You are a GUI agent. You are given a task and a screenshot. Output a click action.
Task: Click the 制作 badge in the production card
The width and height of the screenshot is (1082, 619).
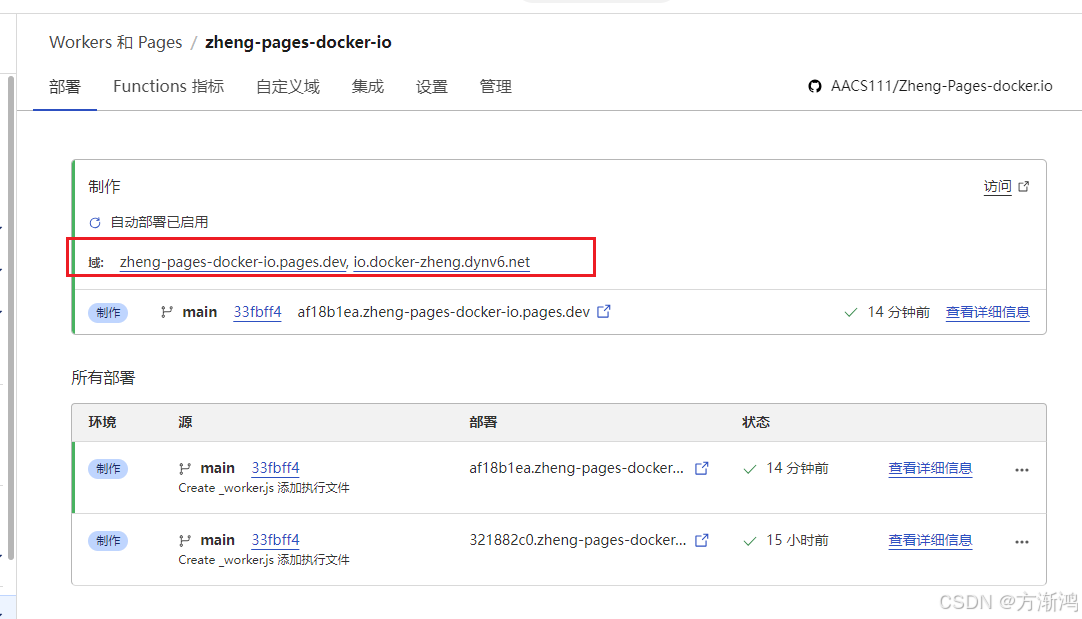point(108,313)
